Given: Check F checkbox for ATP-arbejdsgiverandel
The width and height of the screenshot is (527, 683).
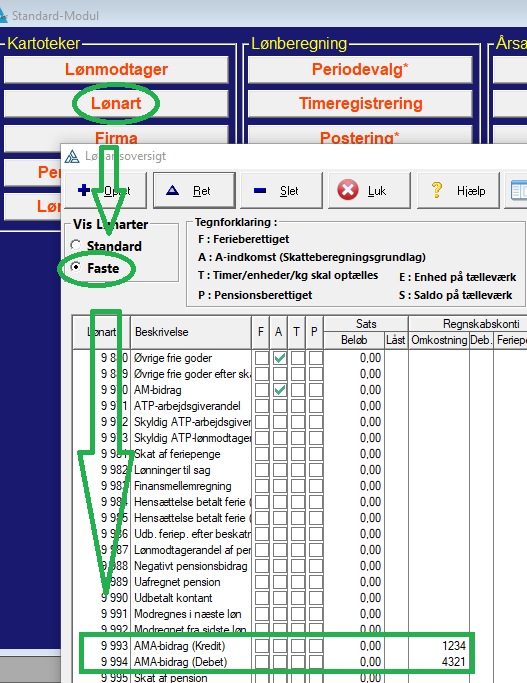Looking at the screenshot, I should point(262,406).
